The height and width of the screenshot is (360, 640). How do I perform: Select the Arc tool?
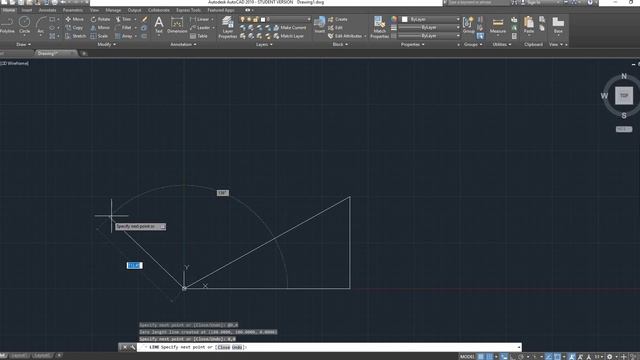point(41,25)
